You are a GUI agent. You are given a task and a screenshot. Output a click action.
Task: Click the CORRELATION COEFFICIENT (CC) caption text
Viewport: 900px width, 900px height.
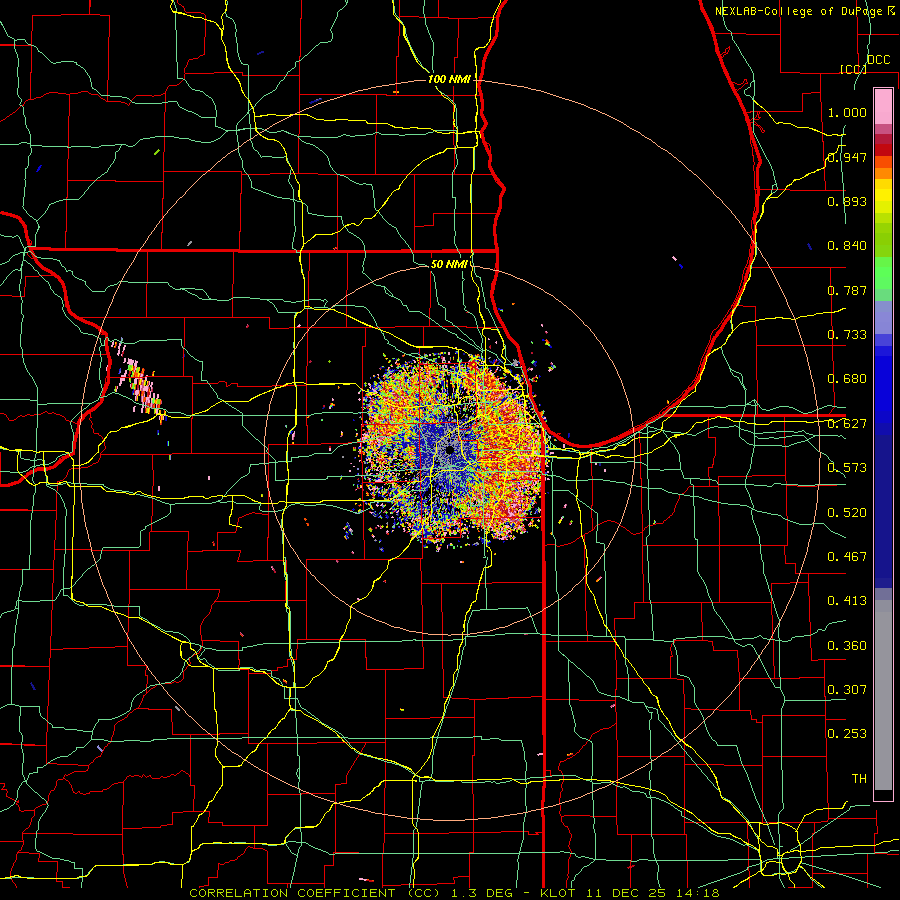(x=315, y=893)
